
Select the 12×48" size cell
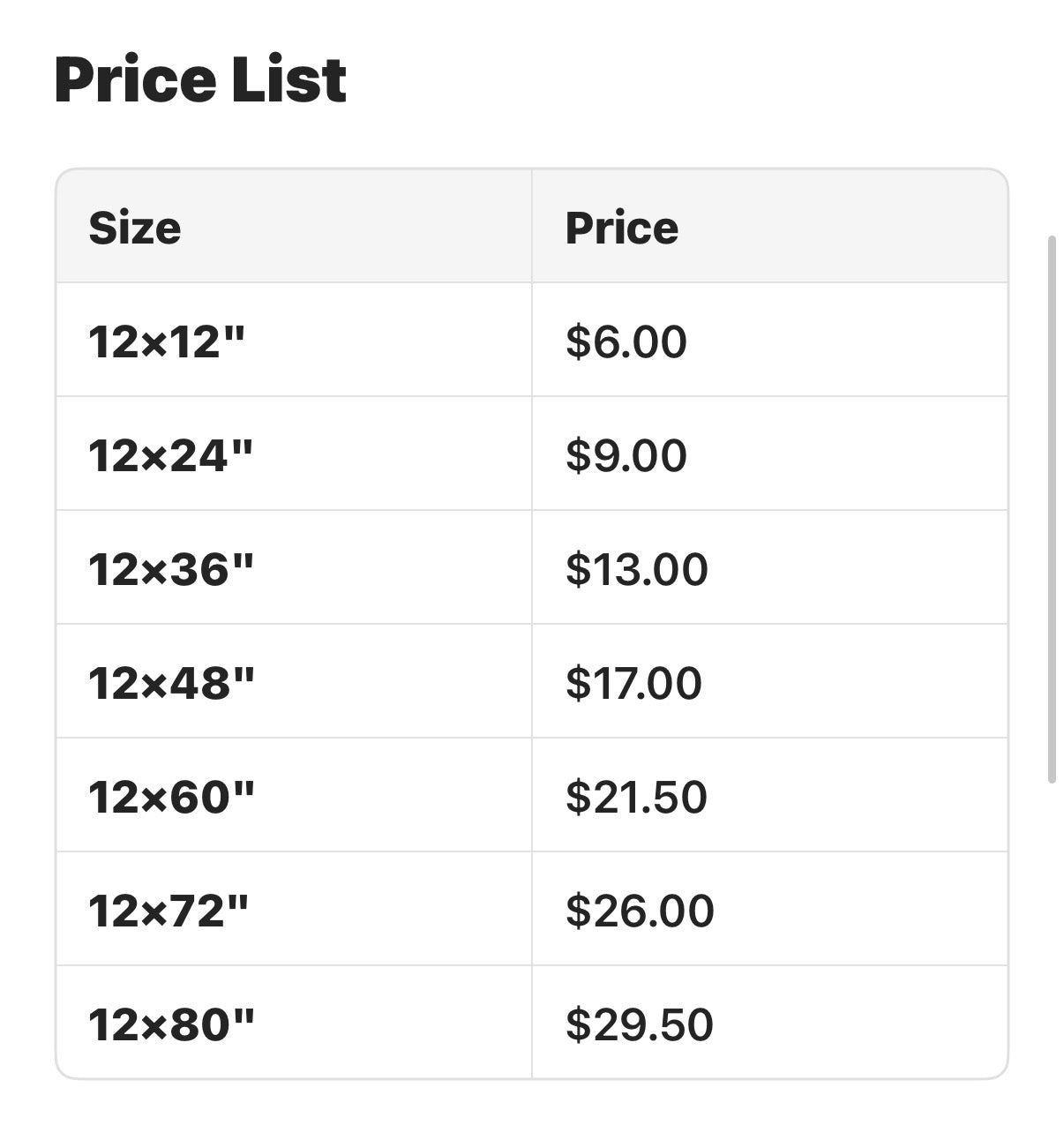pyautogui.click(x=171, y=683)
